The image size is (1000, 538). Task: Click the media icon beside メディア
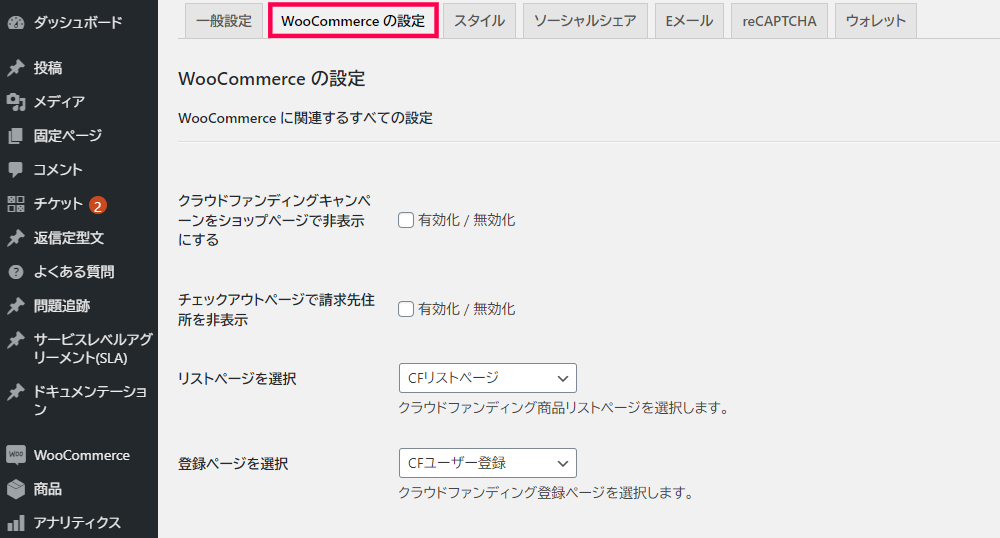pos(16,102)
